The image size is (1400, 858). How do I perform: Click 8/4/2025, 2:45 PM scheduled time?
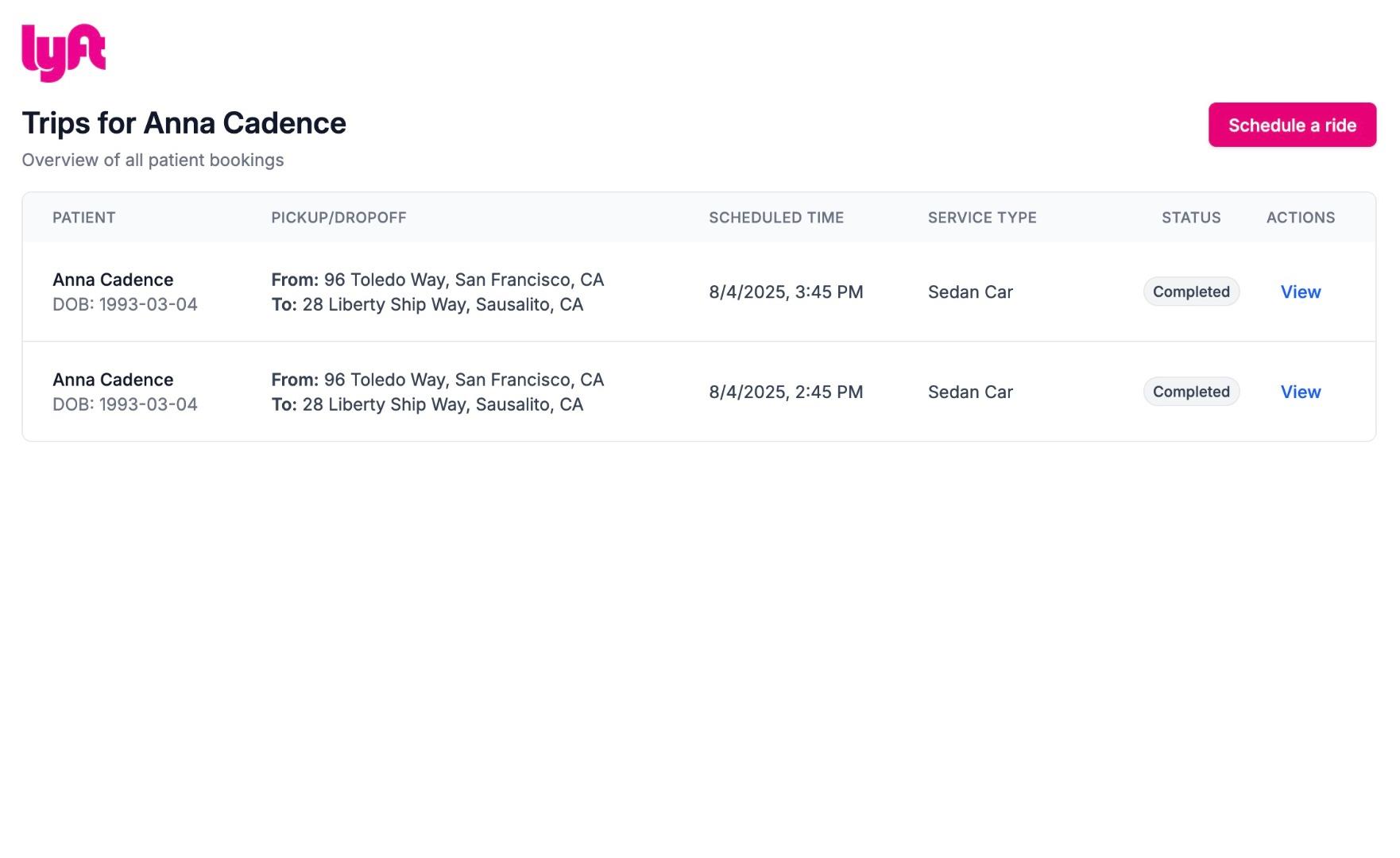tap(785, 392)
